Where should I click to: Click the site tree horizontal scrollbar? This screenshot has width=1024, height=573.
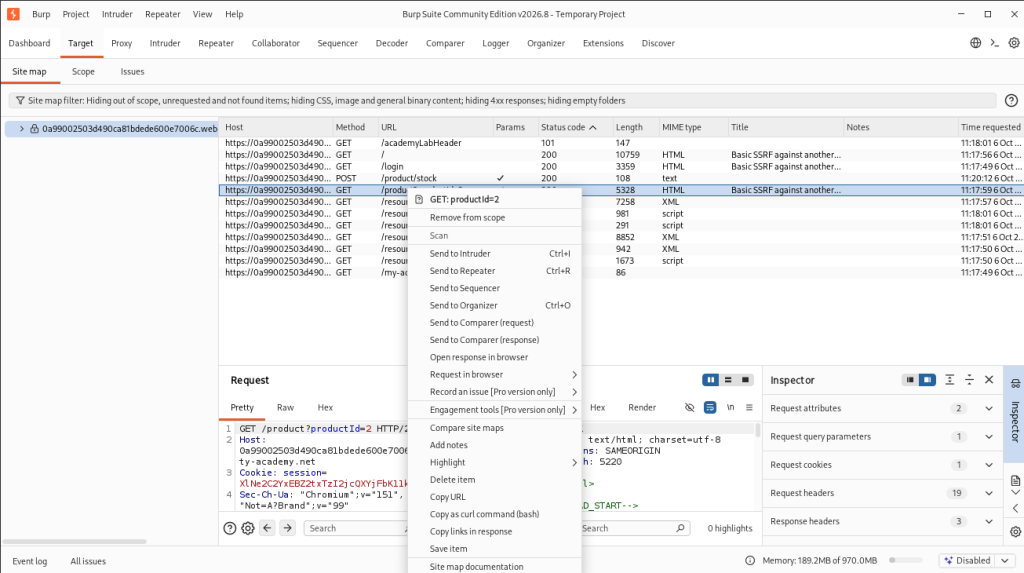(x=74, y=542)
